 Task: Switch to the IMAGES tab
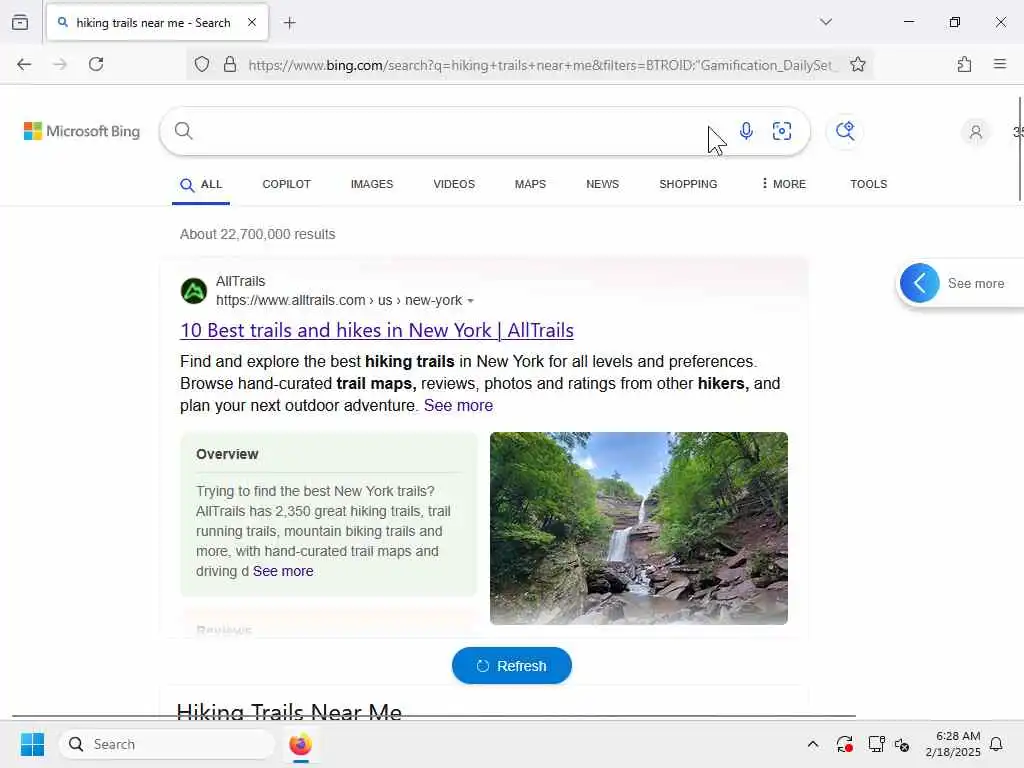tap(372, 184)
